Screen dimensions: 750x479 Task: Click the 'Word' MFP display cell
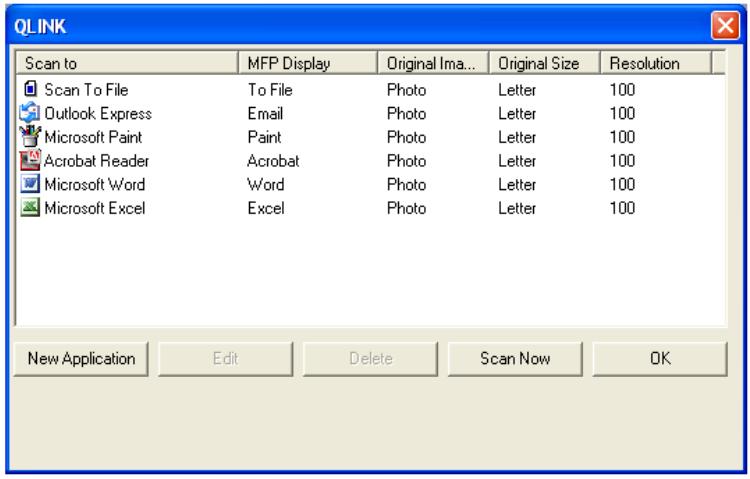tap(266, 184)
